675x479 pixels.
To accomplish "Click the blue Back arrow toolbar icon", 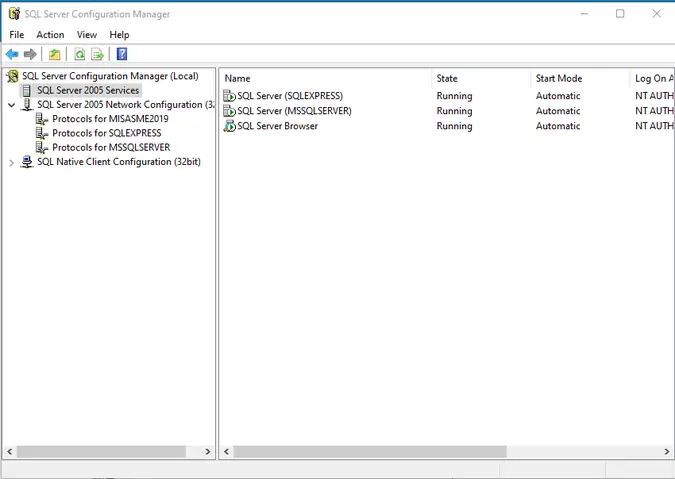I will [12, 54].
